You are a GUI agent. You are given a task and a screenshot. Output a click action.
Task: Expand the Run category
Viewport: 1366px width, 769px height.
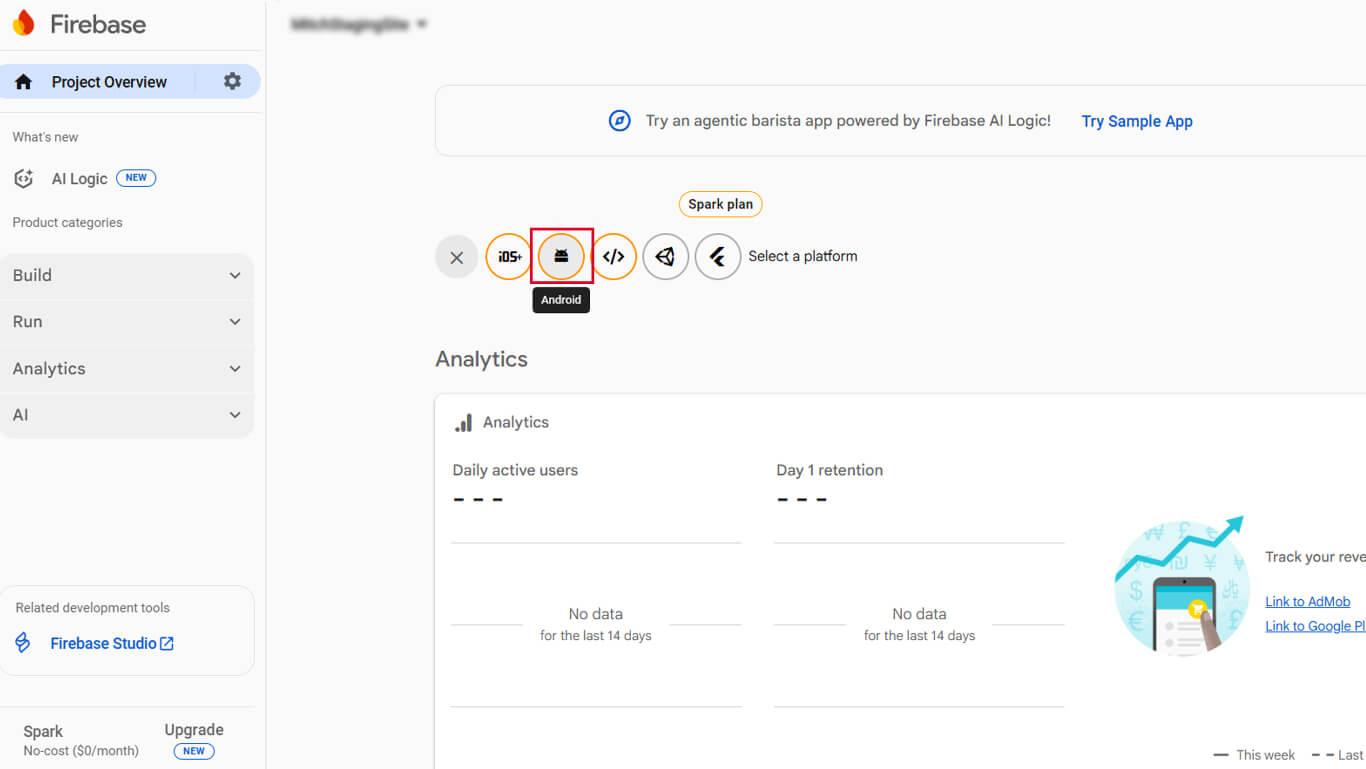click(126, 322)
